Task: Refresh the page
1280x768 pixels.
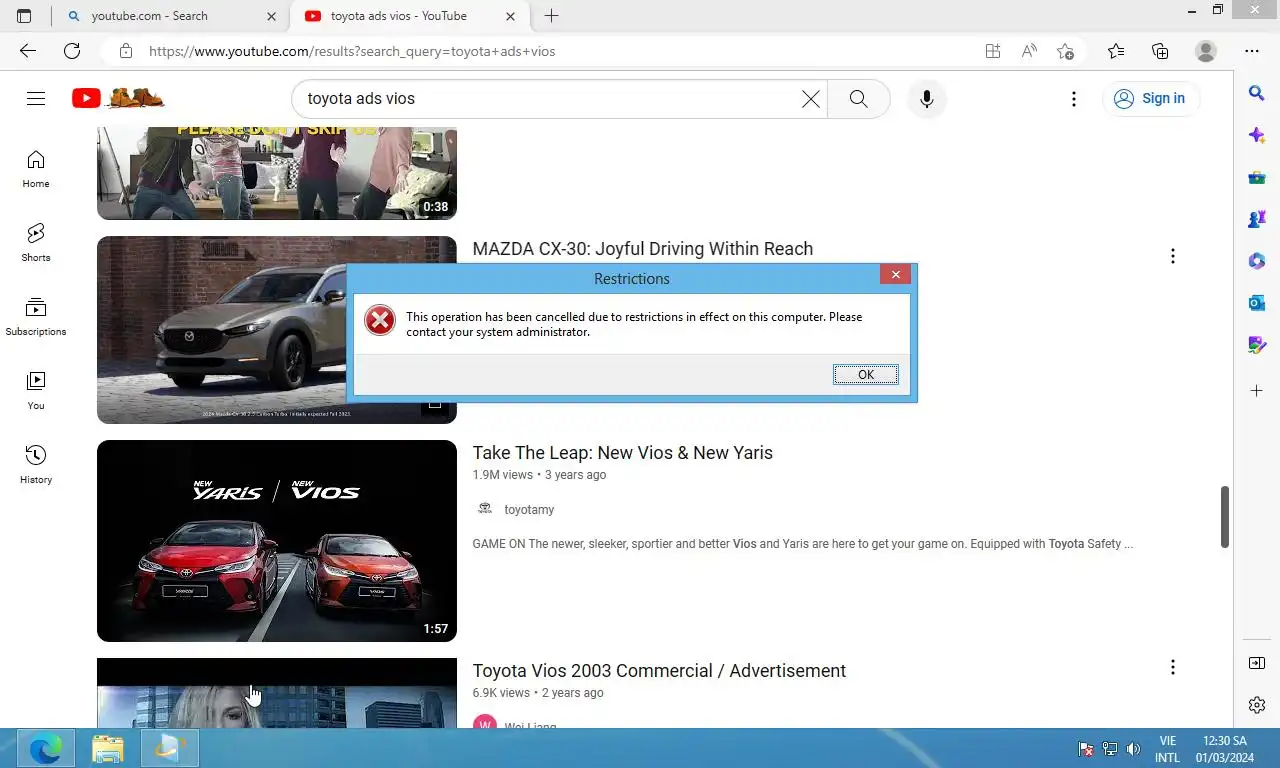Action: pyautogui.click(x=72, y=51)
